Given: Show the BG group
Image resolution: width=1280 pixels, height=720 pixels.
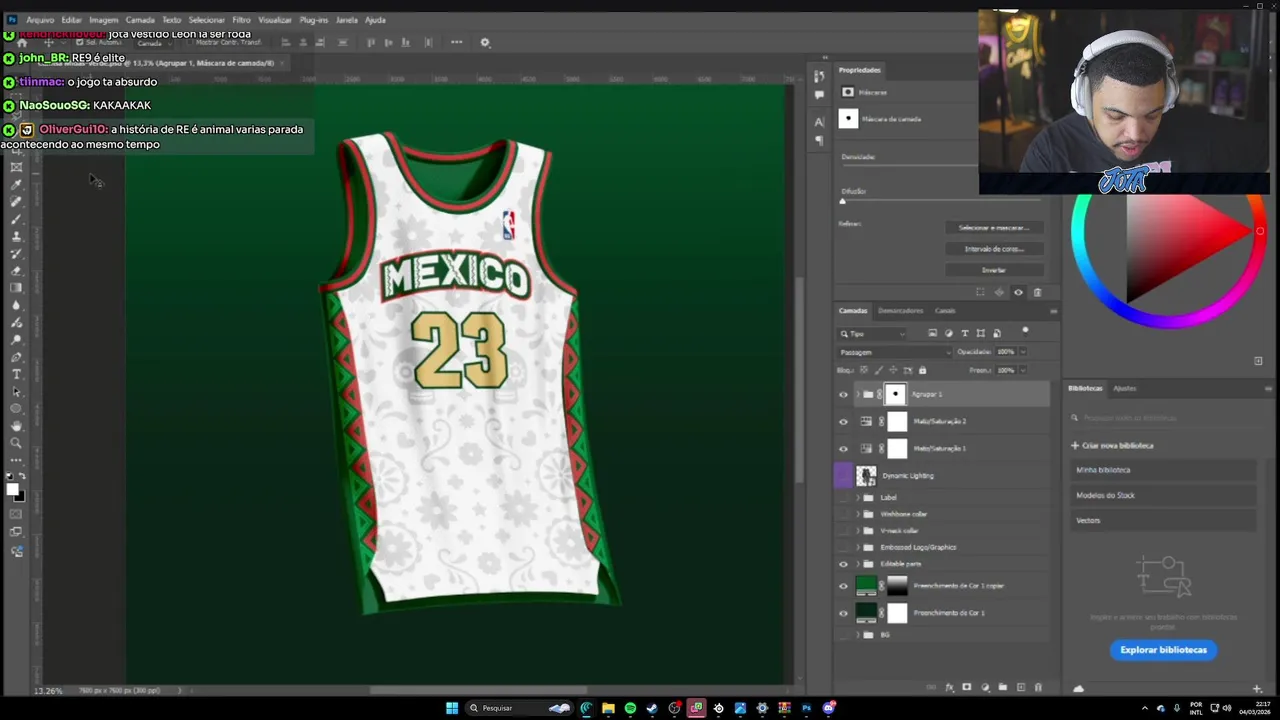Looking at the screenshot, I should tap(843, 635).
